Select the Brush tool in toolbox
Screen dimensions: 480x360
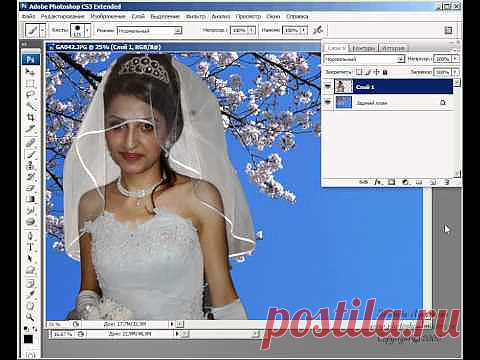[30, 154]
